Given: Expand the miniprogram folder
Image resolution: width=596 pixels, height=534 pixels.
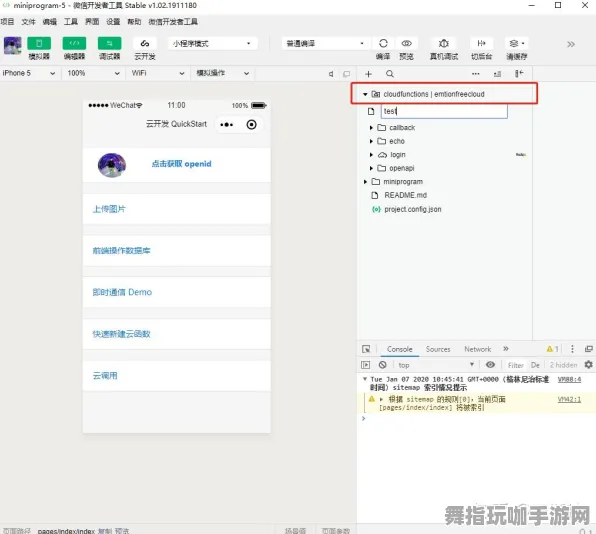Looking at the screenshot, I should (365, 182).
